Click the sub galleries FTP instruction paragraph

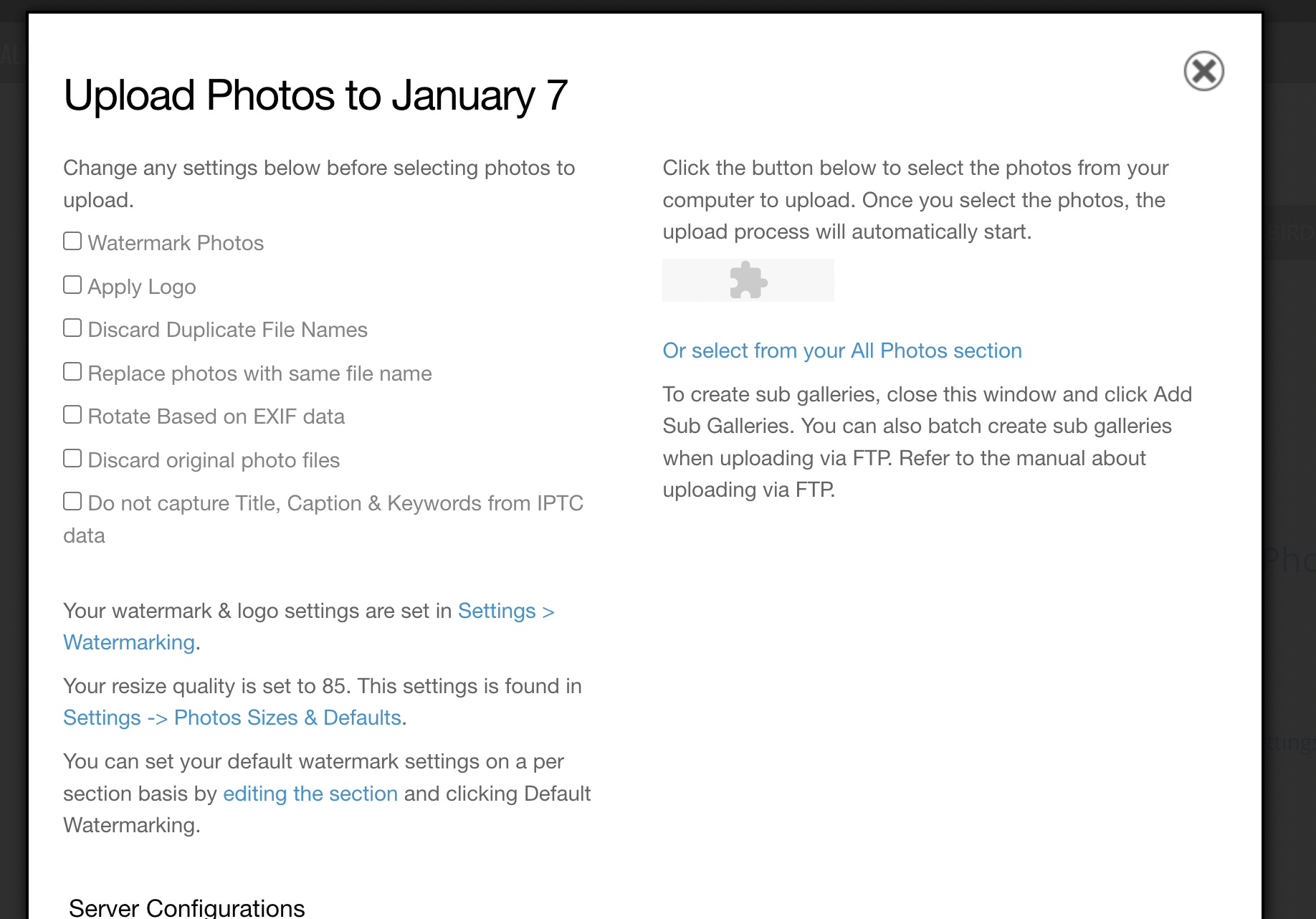928,442
